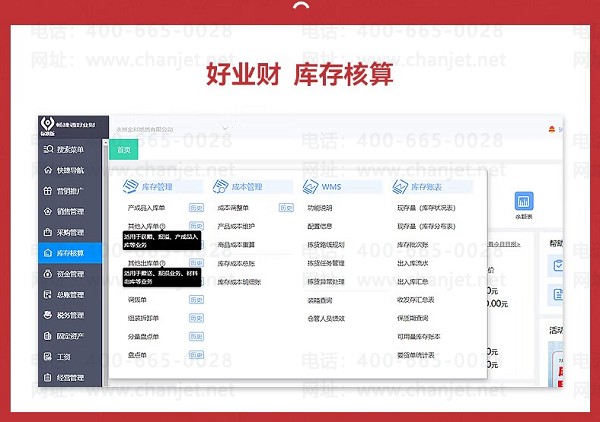The image size is (600, 422).
Task: Click the blue chart report icon
Action: [523, 201]
